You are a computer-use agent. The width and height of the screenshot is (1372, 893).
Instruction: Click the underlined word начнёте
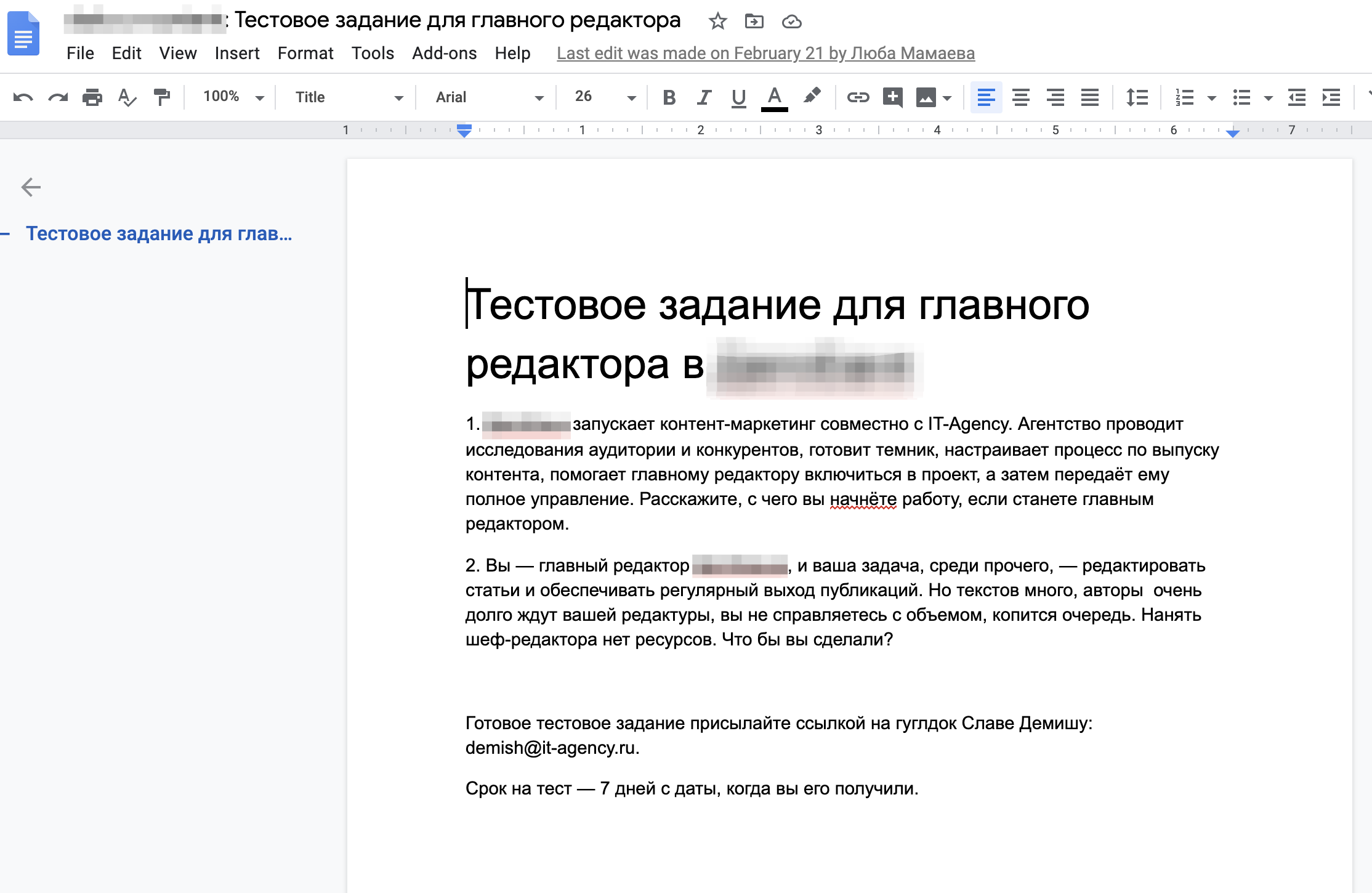863,499
